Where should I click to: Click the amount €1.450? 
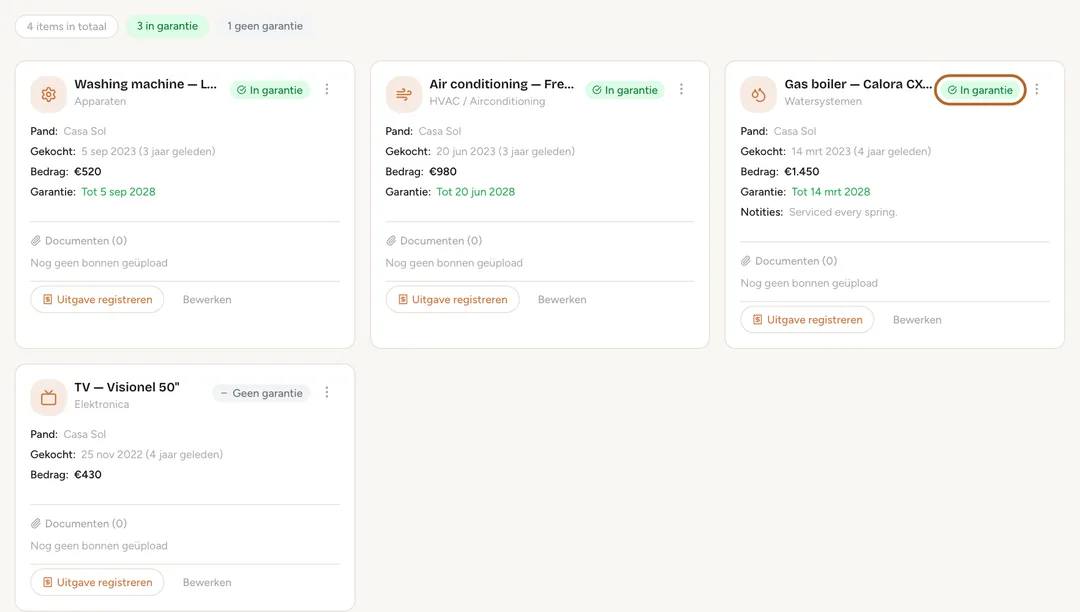click(802, 171)
